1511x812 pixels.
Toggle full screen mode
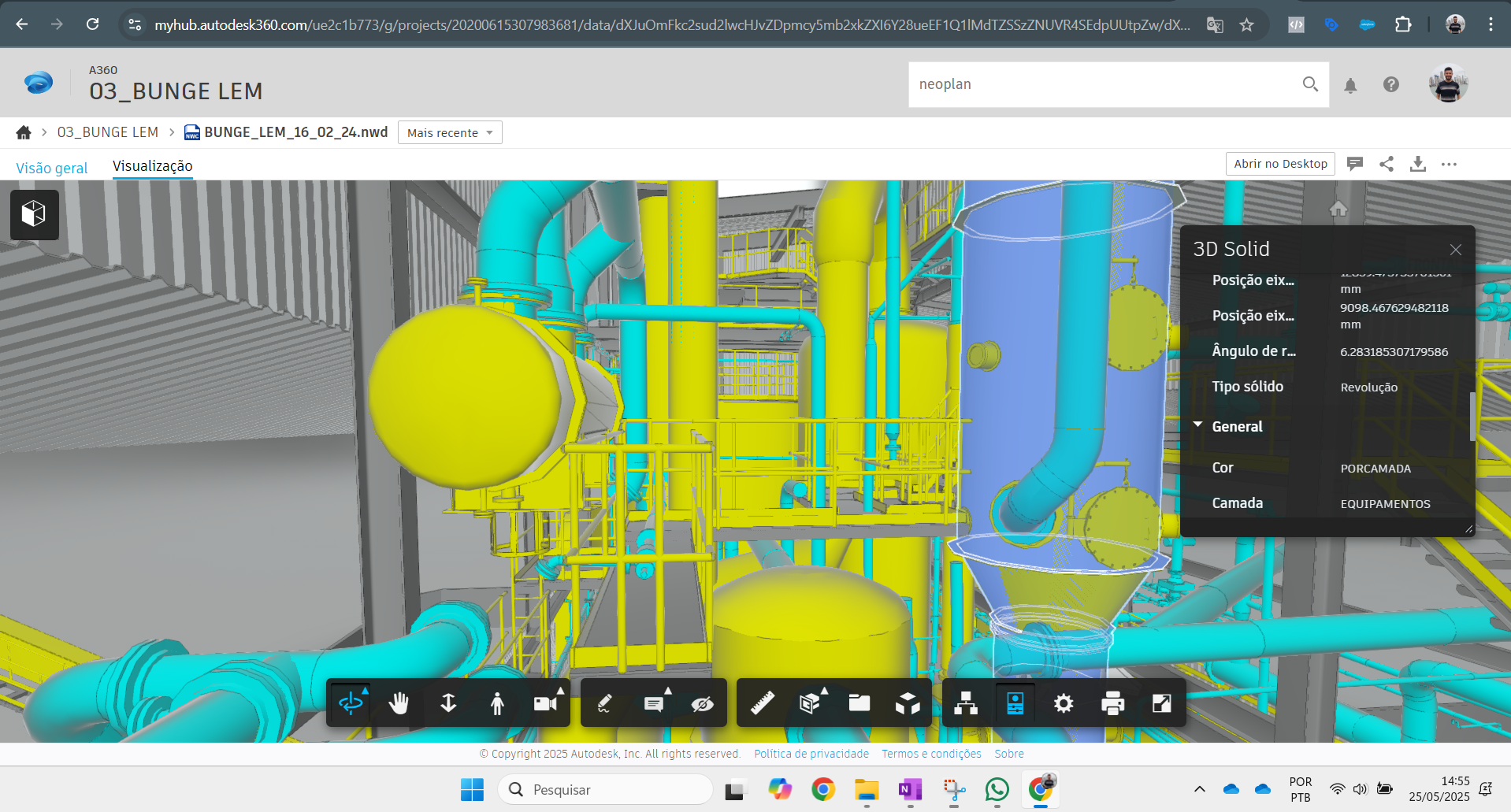tap(1161, 703)
